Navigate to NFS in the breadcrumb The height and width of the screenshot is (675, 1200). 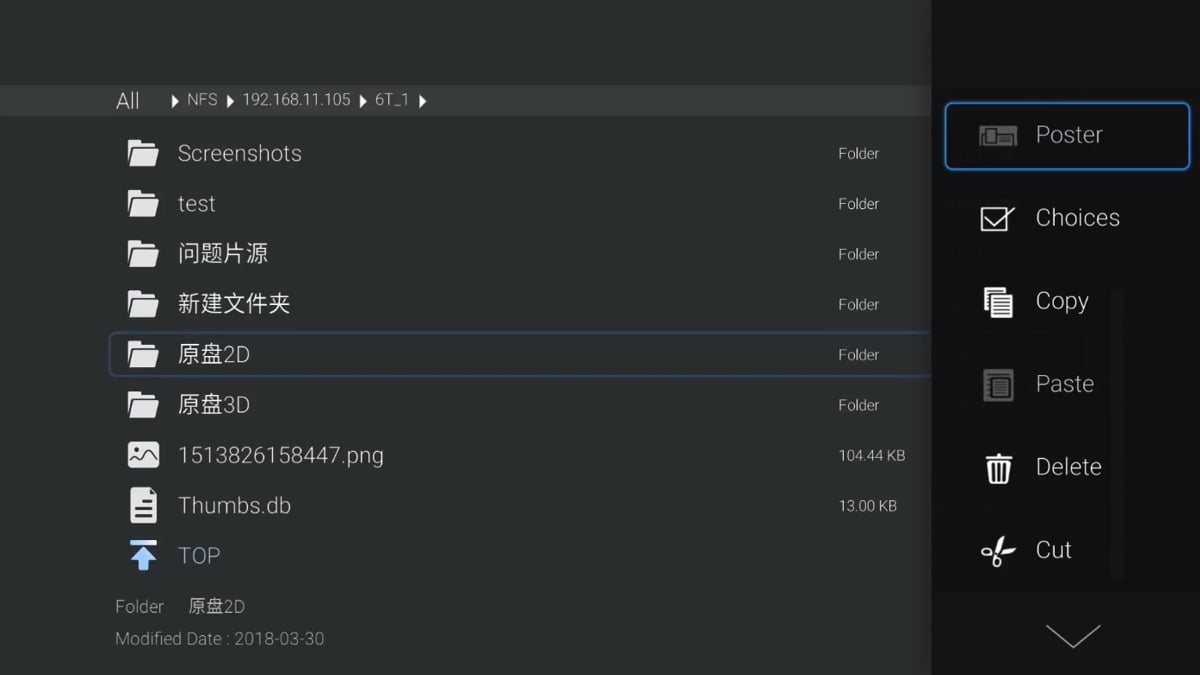pos(202,100)
